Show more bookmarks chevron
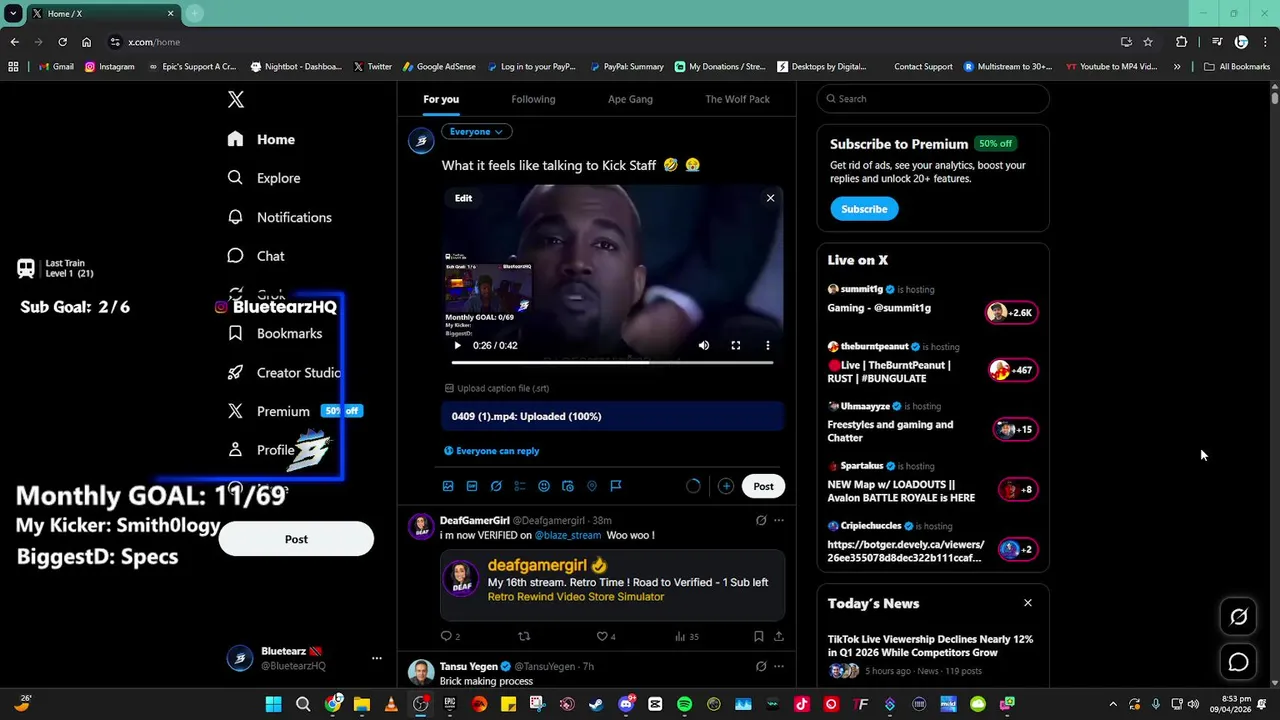The image size is (1280, 720). click(1177, 67)
